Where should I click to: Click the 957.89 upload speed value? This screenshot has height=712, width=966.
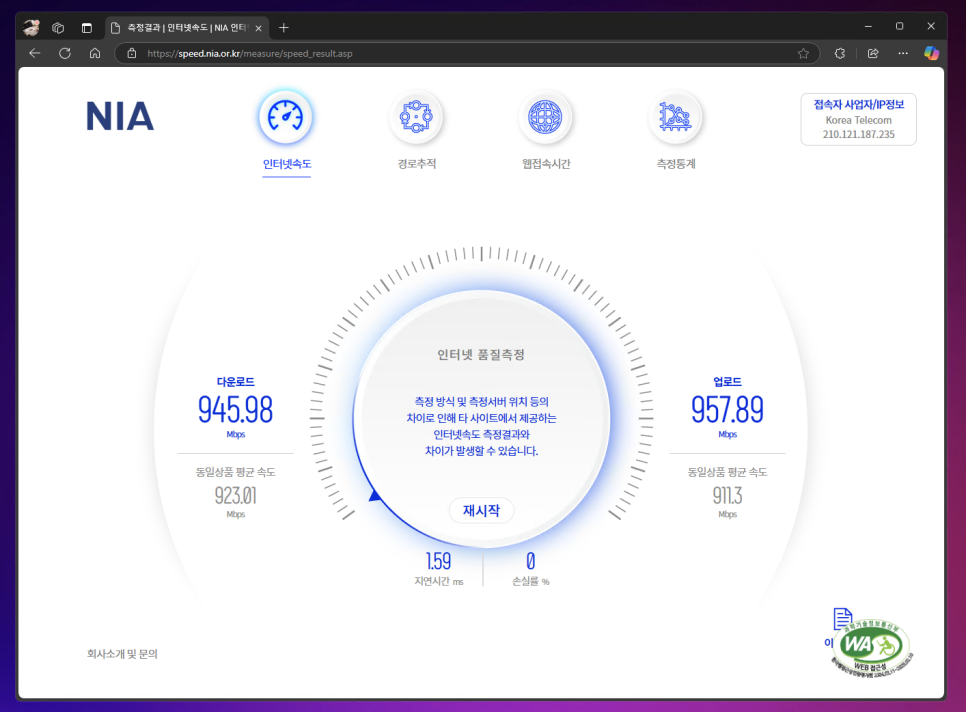click(x=727, y=410)
